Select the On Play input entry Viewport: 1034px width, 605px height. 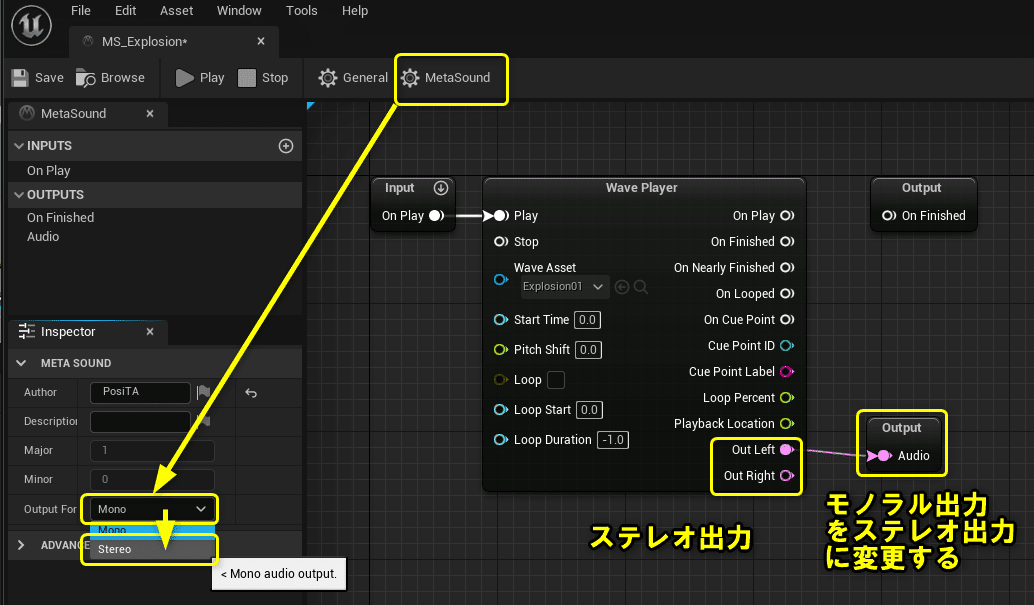click(48, 170)
